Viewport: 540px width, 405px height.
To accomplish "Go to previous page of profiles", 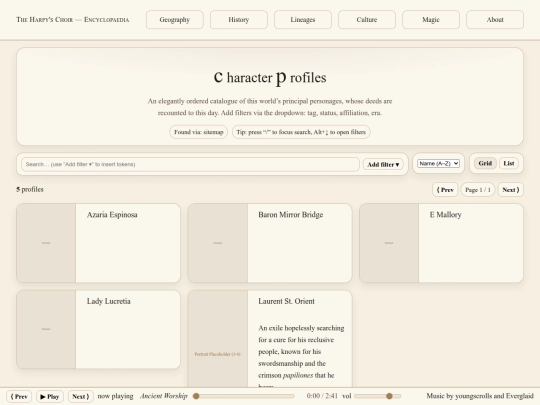I will point(445,190).
